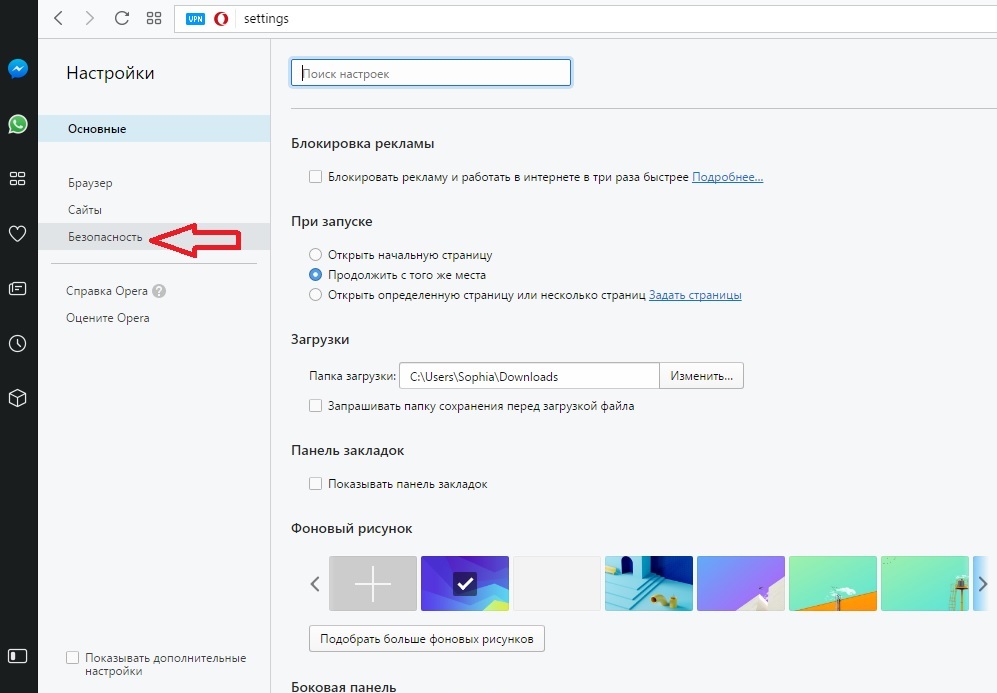This screenshot has width=997, height=693.
Task: Click the Изменить... download folder button
Action: (701, 376)
